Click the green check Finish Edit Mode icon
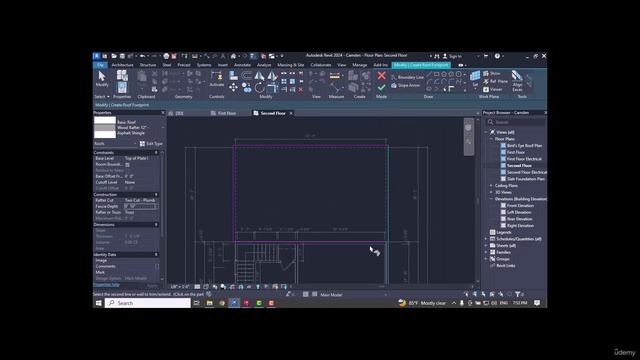The width and height of the screenshot is (640, 360). [381, 87]
